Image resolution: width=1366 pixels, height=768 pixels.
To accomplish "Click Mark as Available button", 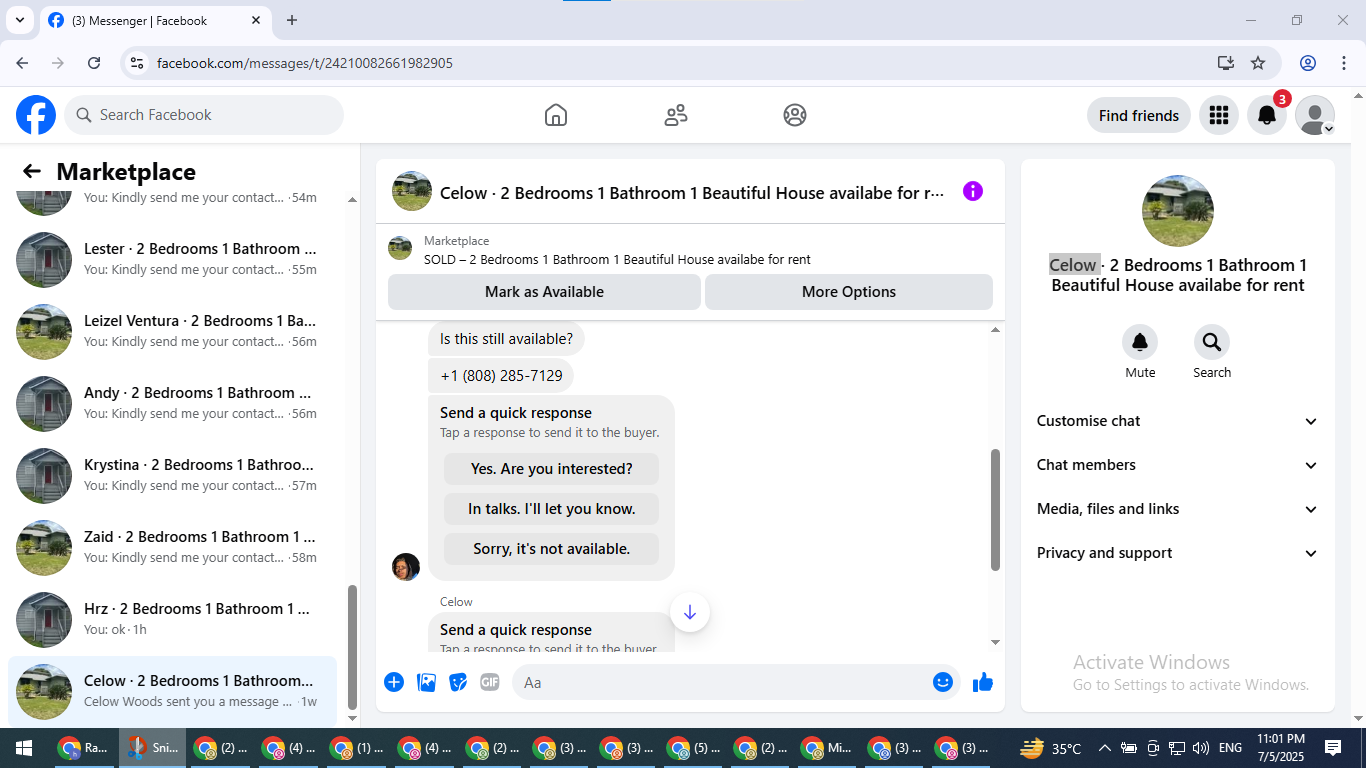I will click(544, 292).
